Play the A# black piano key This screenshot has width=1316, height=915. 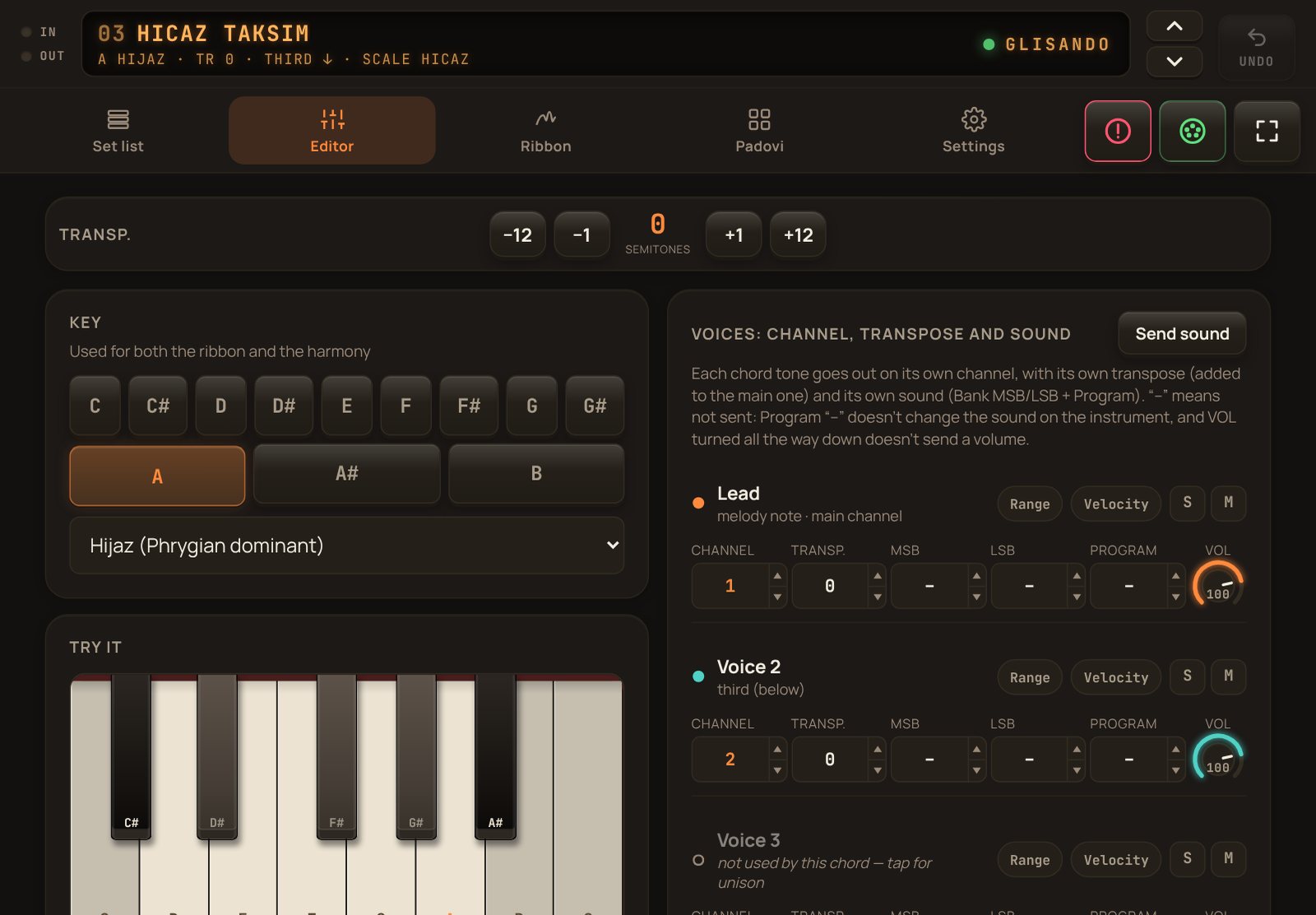tap(495, 755)
